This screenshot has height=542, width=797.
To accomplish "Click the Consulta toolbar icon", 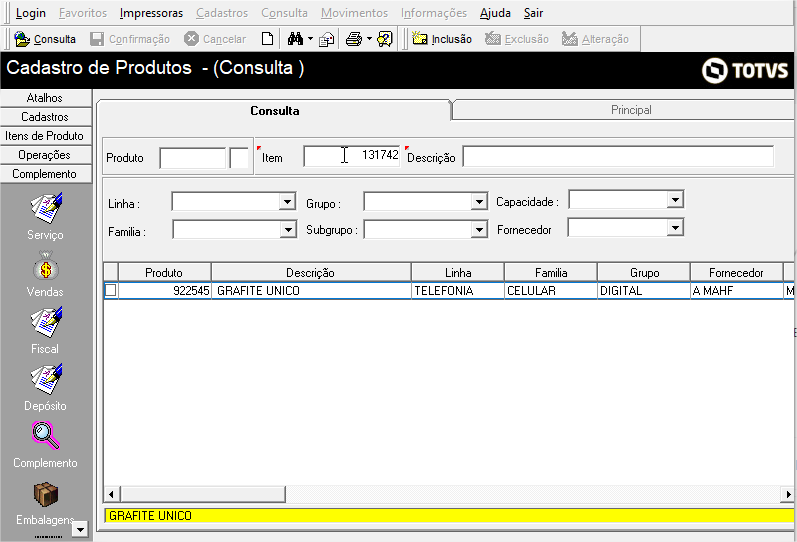I will (22, 39).
